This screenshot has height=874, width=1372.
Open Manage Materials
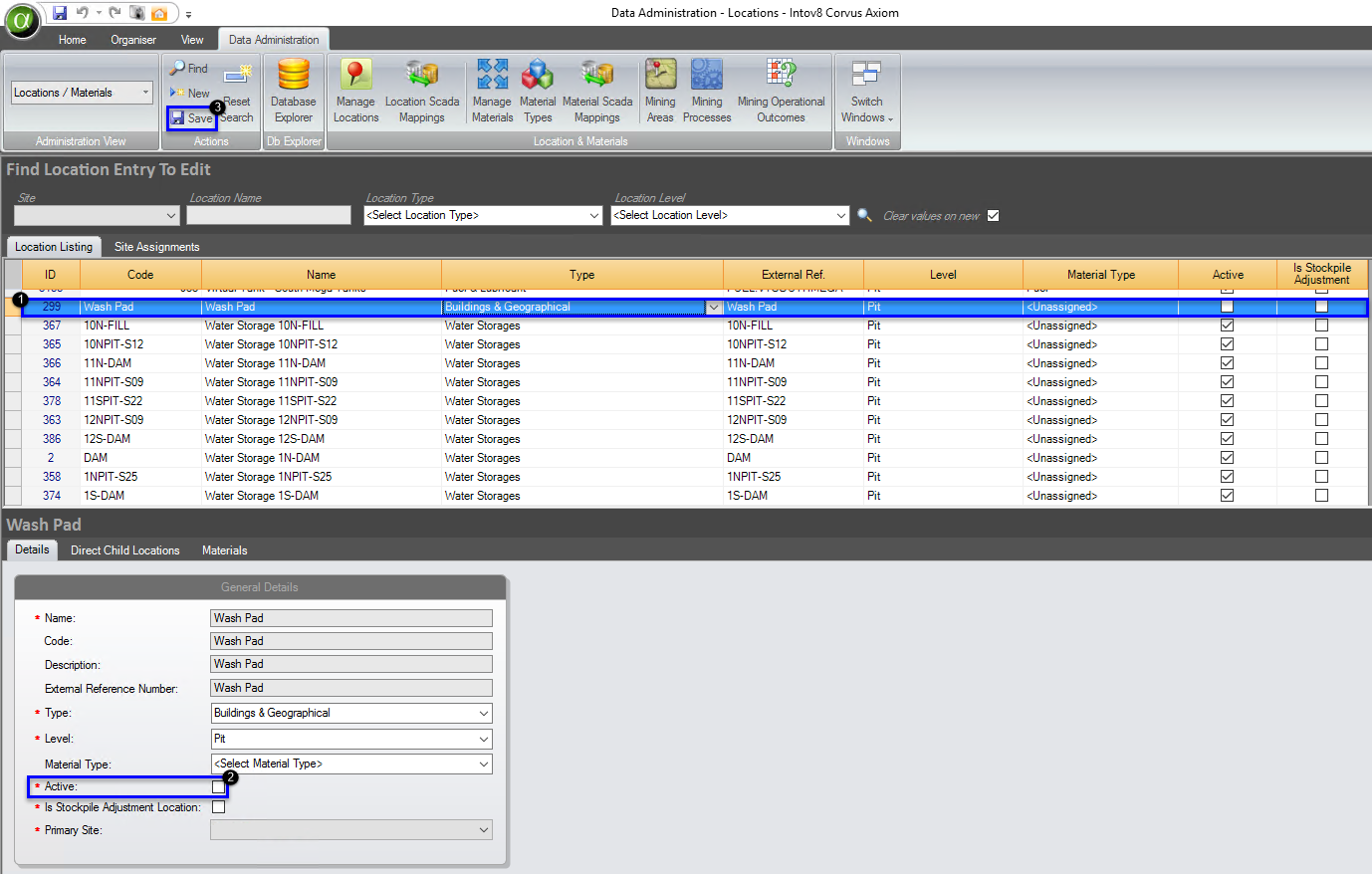(492, 91)
